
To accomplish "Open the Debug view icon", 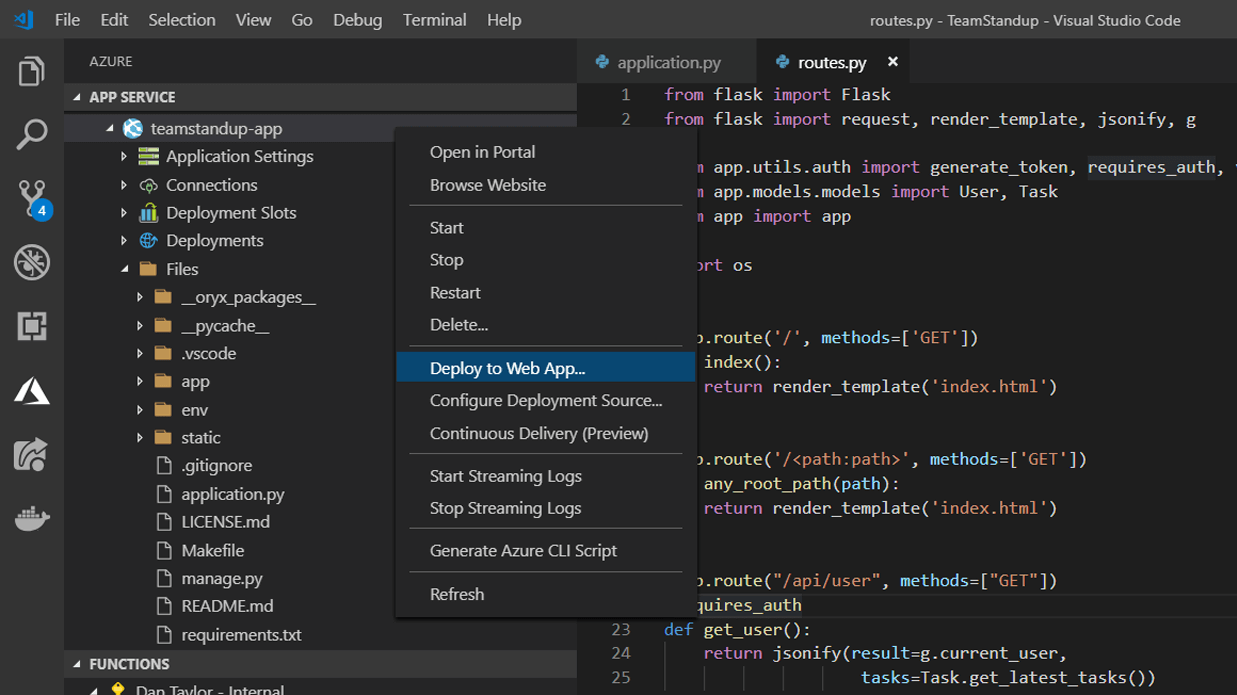I will 32,262.
